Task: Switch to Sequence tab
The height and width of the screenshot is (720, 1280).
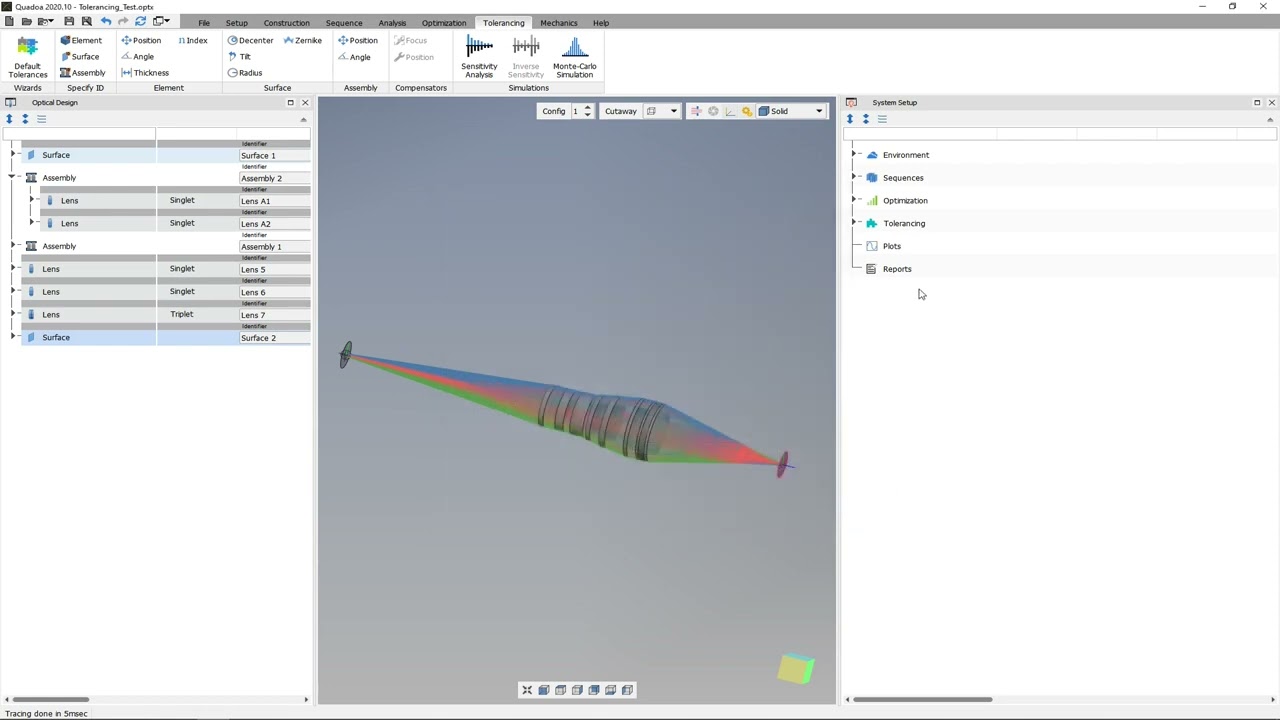Action: point(344,23)
